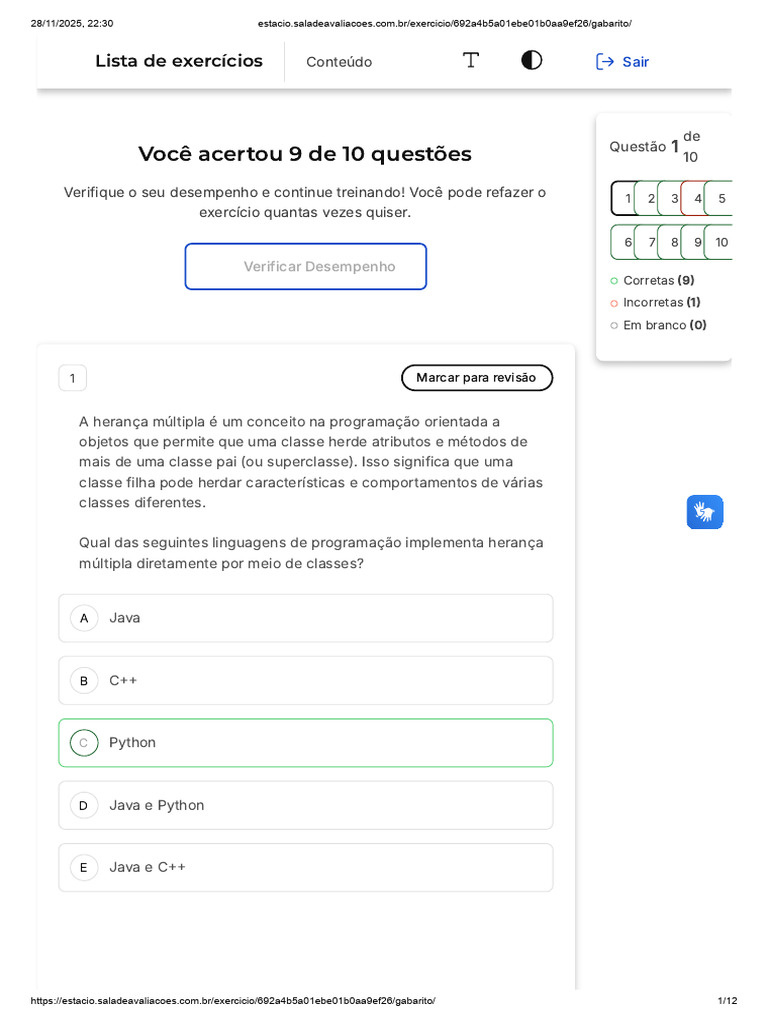
Task: Select option E Java e C++
Action: point(306,867)
